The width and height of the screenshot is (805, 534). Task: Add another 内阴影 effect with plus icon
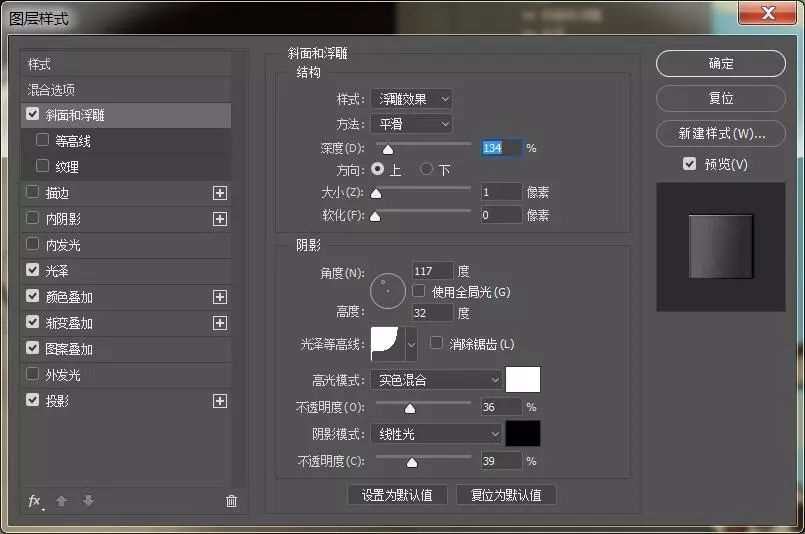point(220,219)
